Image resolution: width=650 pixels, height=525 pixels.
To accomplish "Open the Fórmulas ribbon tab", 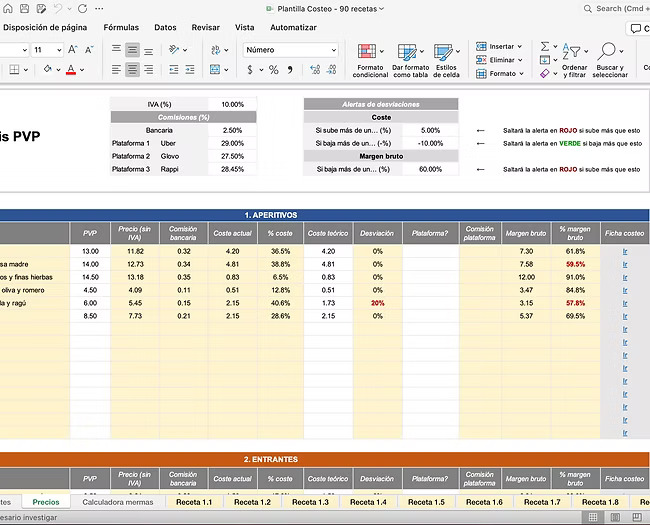I will coord(121,27).
